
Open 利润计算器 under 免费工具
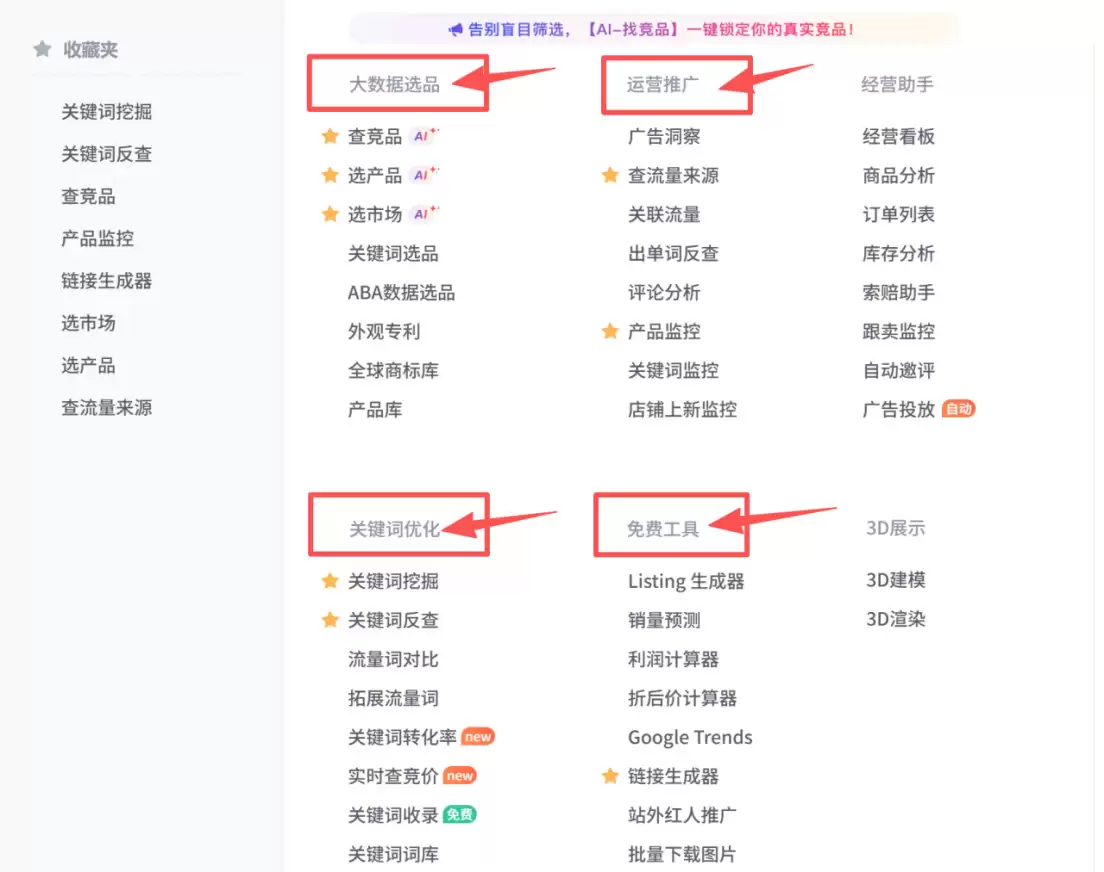(x=671, y=659)
